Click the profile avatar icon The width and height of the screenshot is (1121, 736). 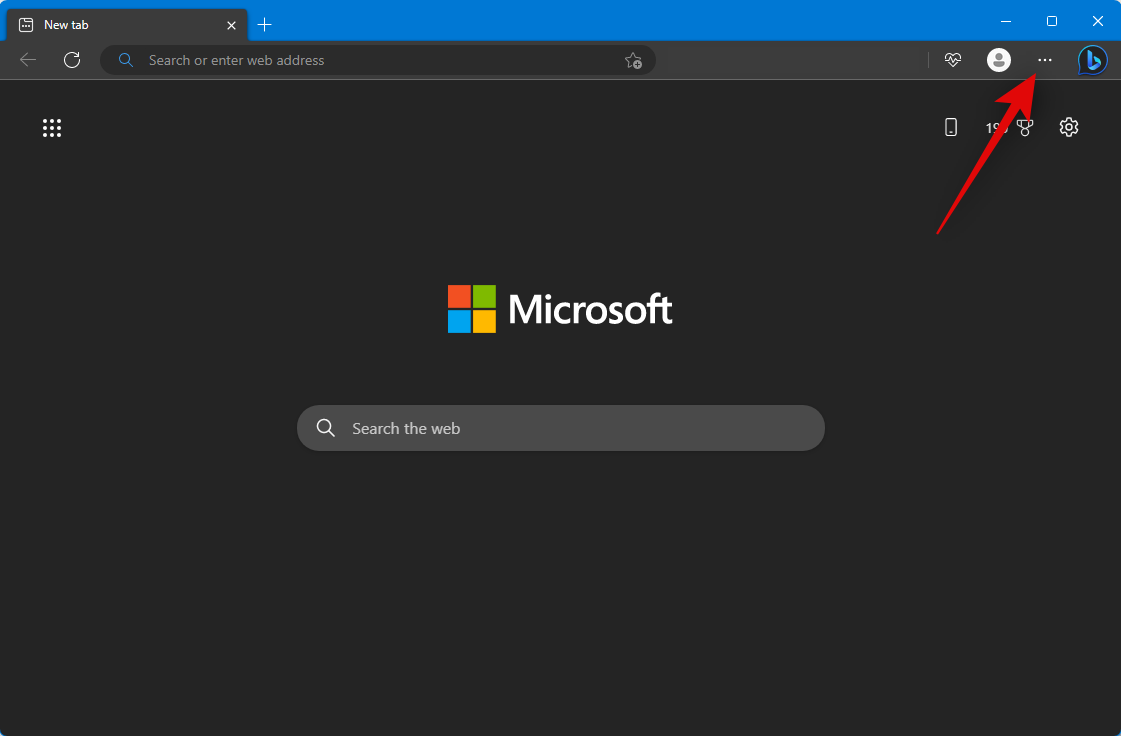[998, 60]
